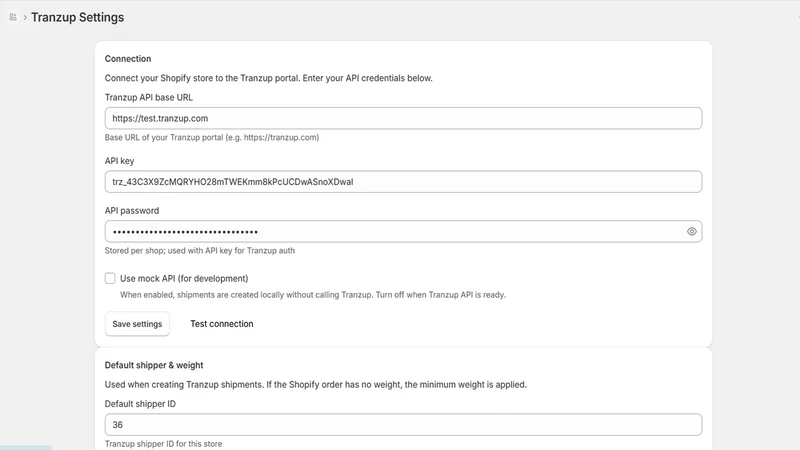800x450 pixels.
Task: Focus the API key input field
Action: pos(403,182)
